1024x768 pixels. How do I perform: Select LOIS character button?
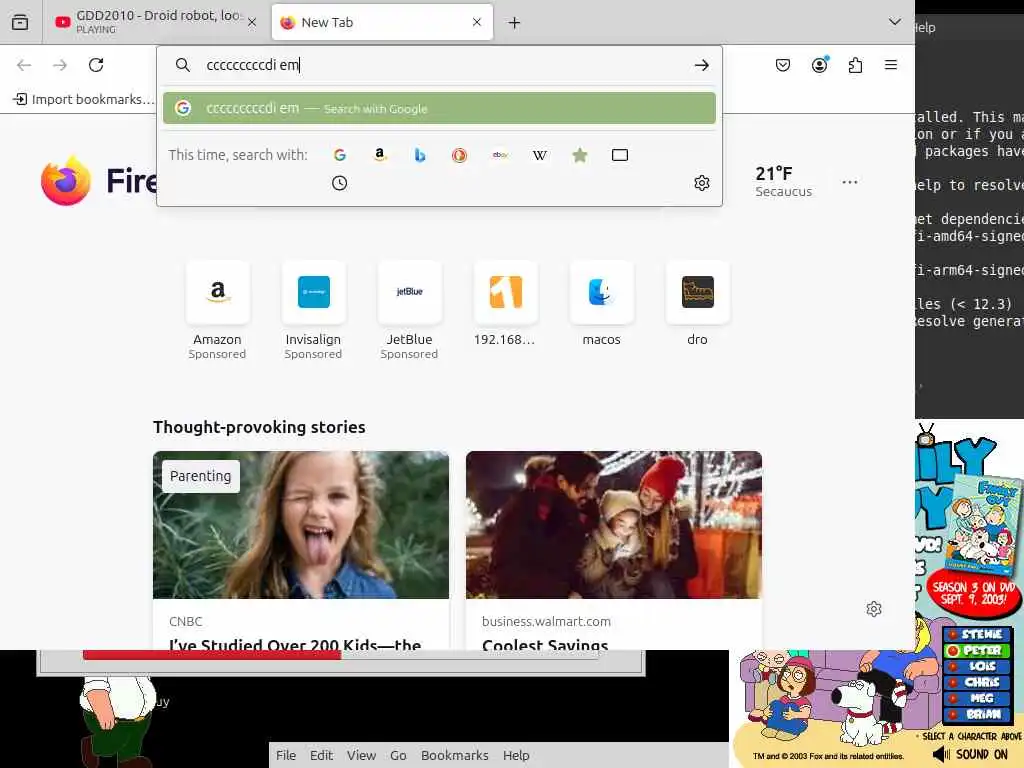coord(977,666)
